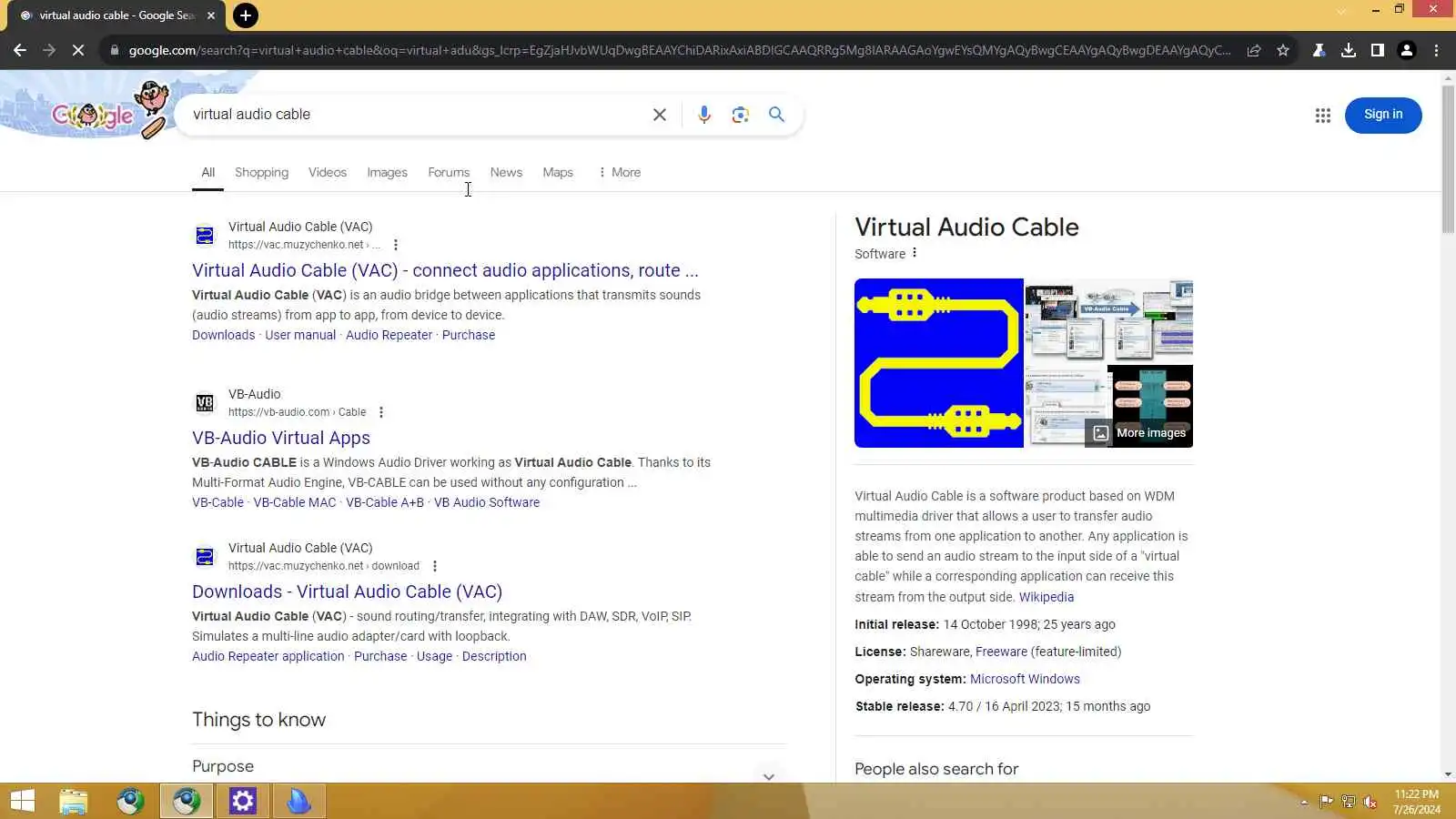Stop loading the page
1456x819 pixels.
tap(78, 50)
